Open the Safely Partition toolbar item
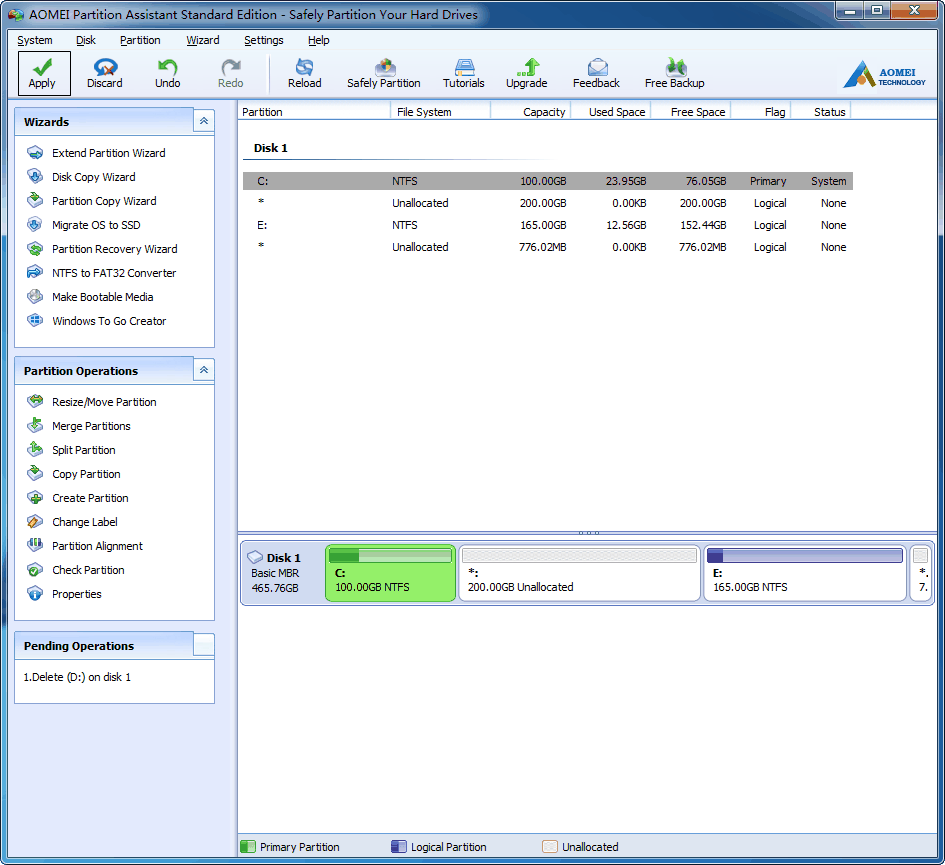The width and height of the screenshot is (945, 865). click(x=383, y=73)
